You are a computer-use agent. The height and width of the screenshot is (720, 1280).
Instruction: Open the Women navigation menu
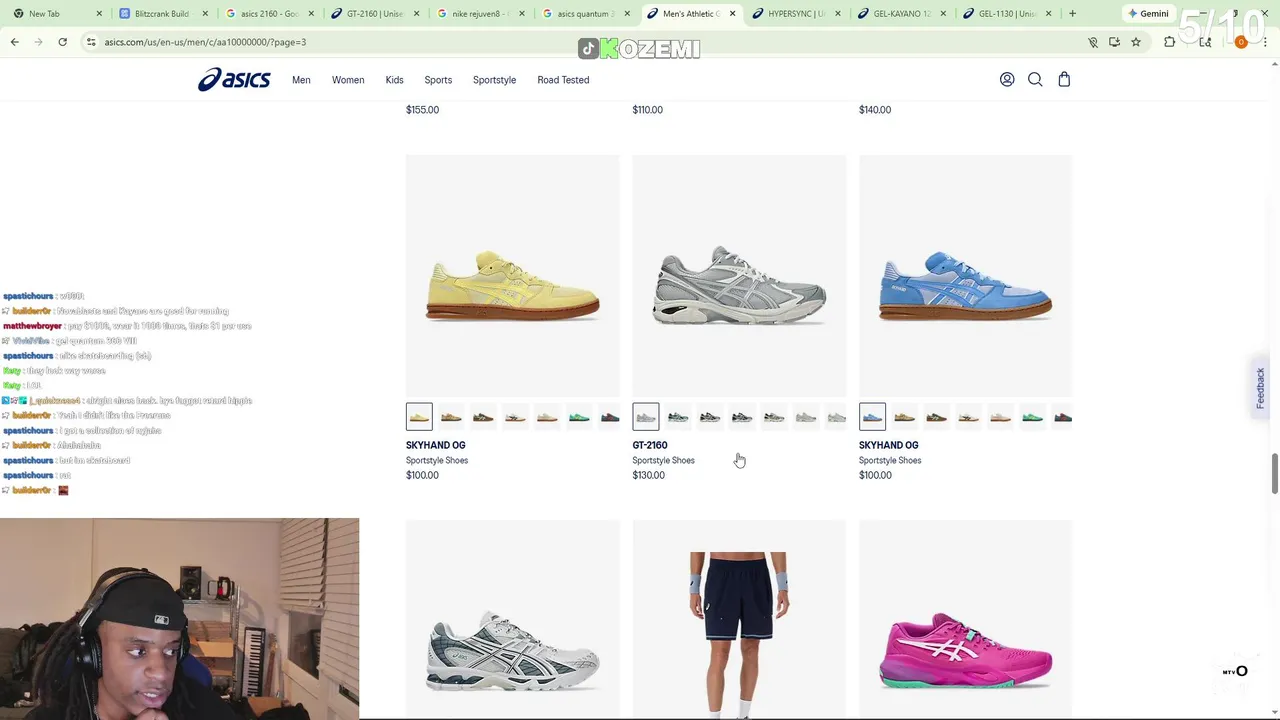[348, 80]
